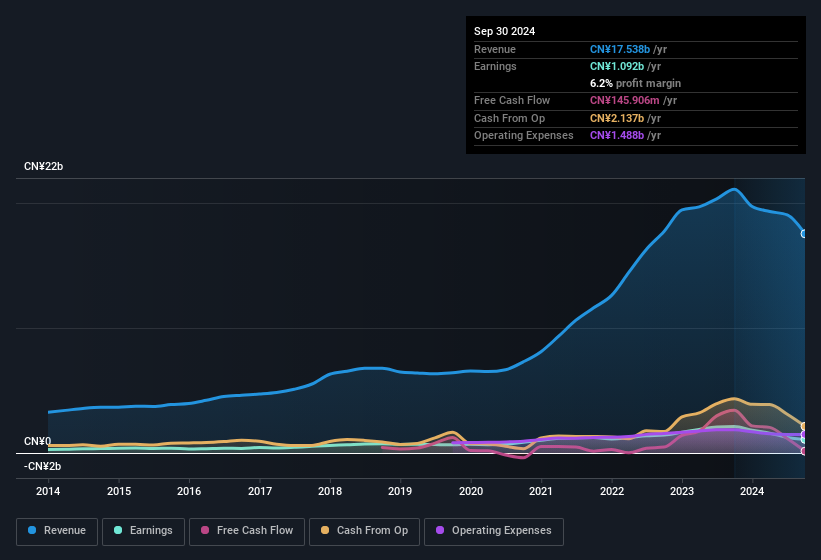821x560 pixels.
Task: Click the 2021 x-axis label
Action: (541, 491)
